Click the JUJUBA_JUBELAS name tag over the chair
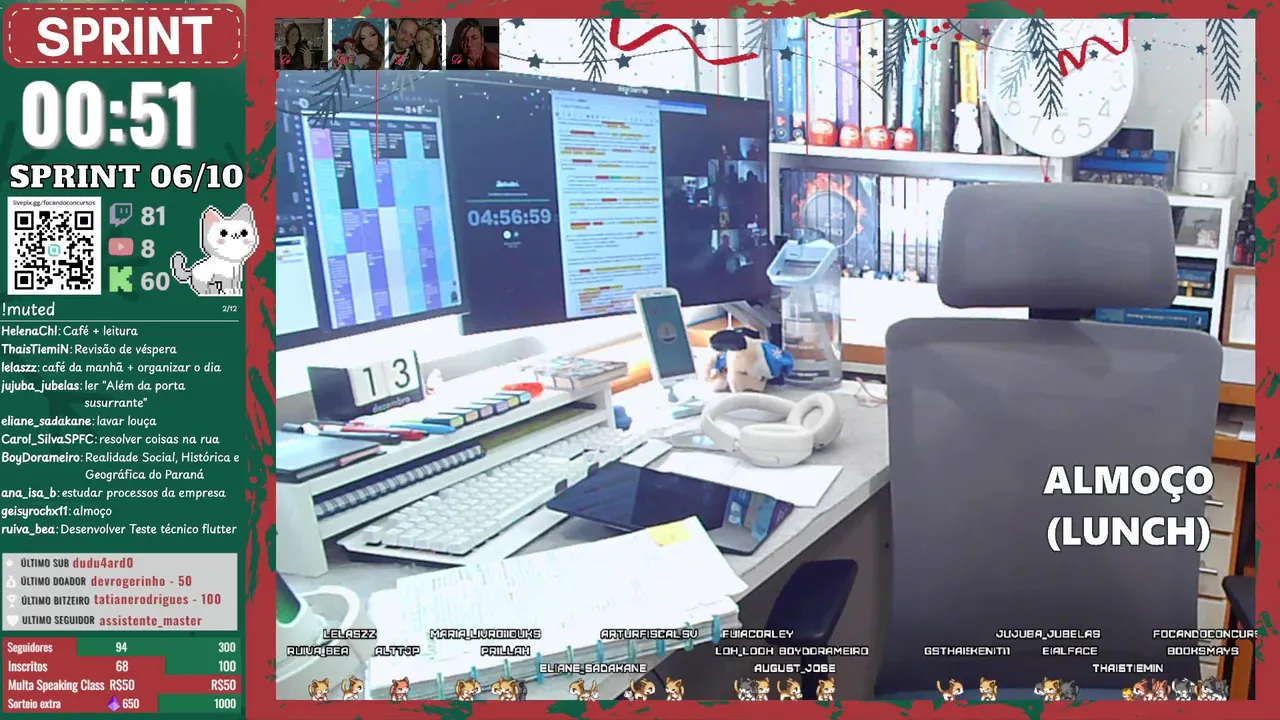Screen dimensions: 1280x720 [1048, 634]
